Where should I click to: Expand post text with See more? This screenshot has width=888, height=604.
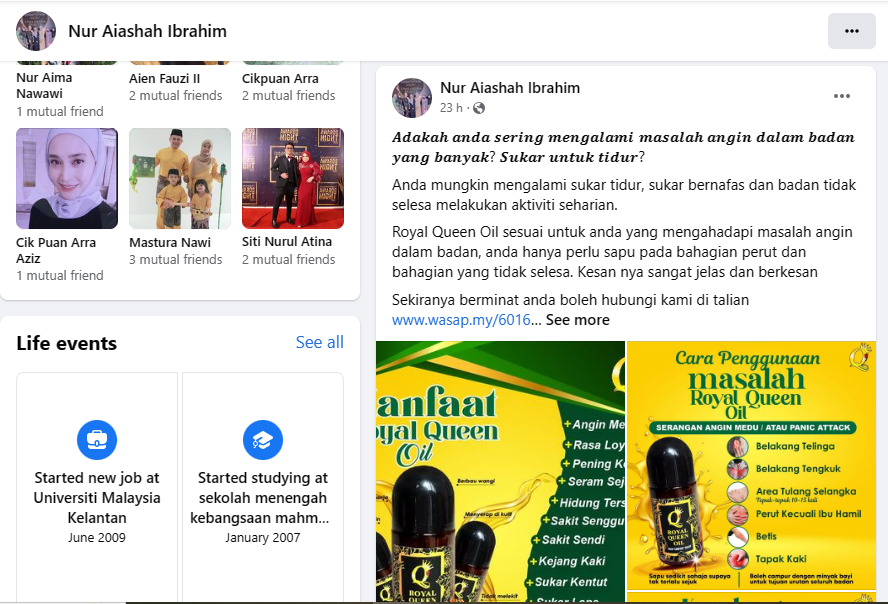578,320
